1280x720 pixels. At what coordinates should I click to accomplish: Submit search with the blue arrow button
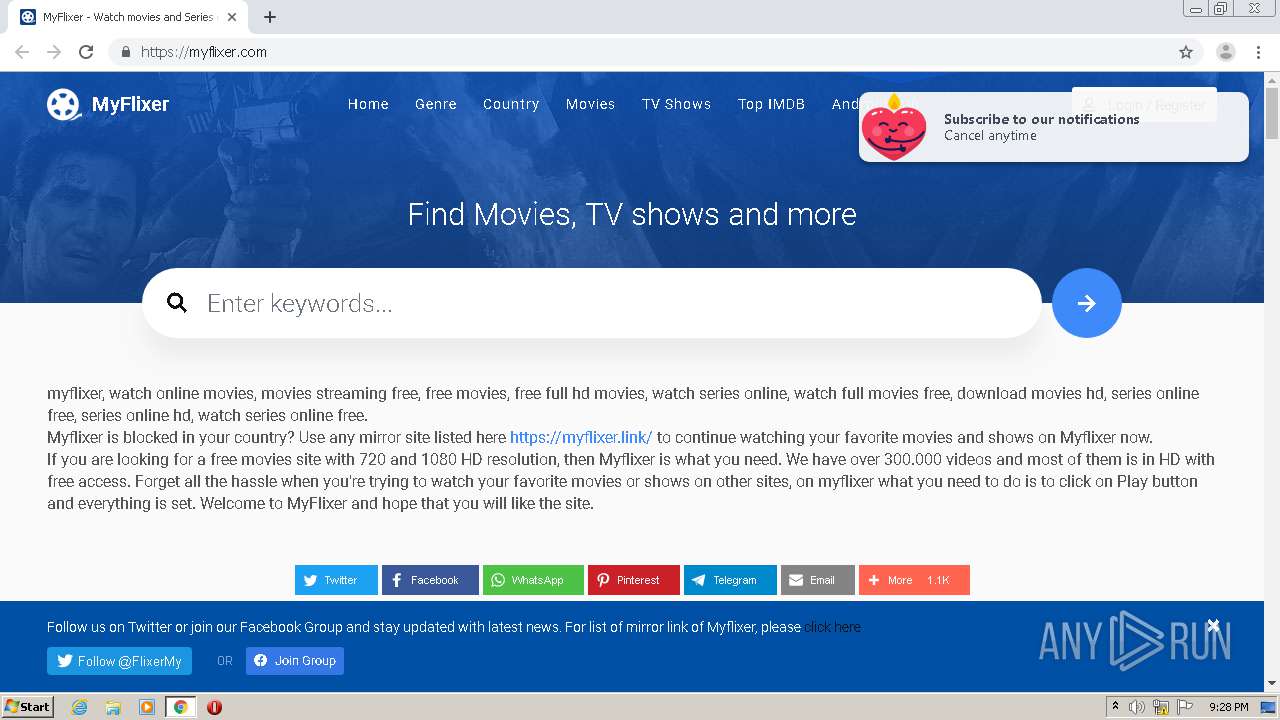[1087, 303]
